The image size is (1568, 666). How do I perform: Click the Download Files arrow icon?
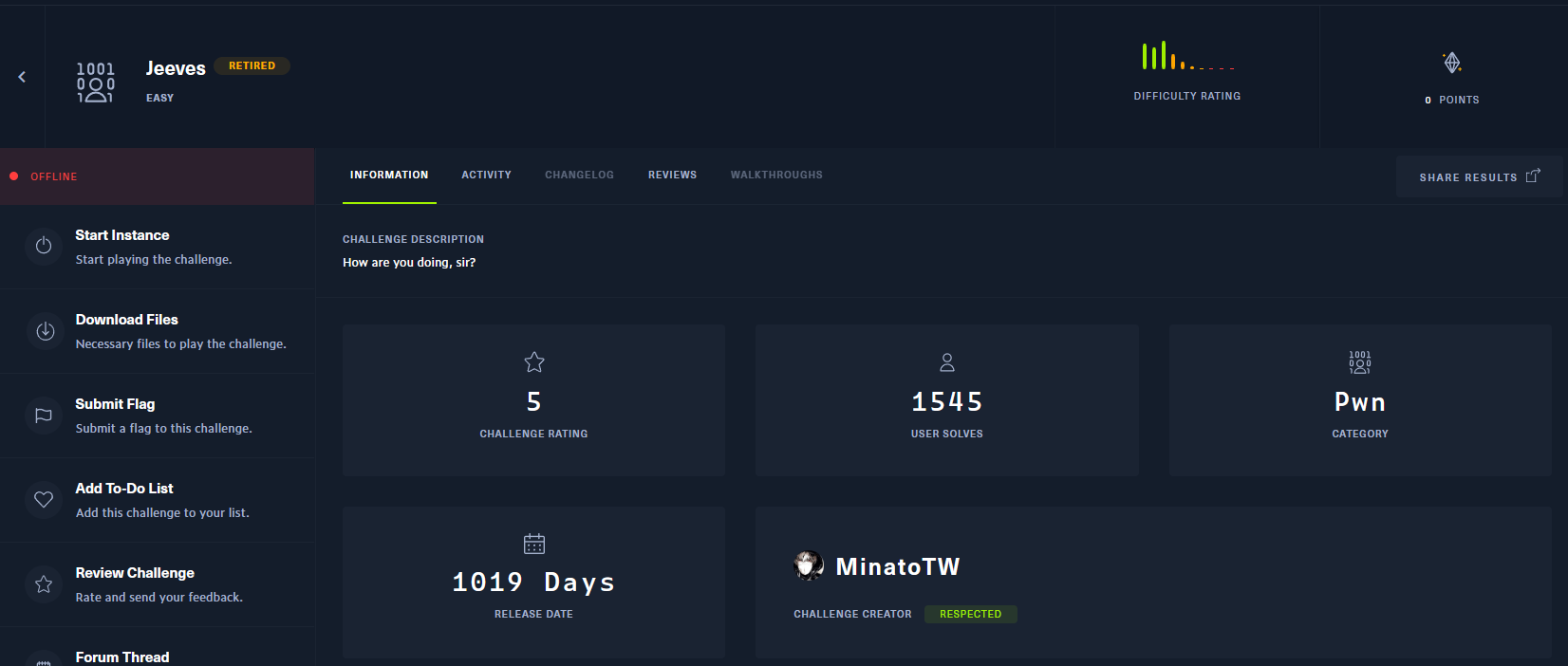click(x=45, y=331)
